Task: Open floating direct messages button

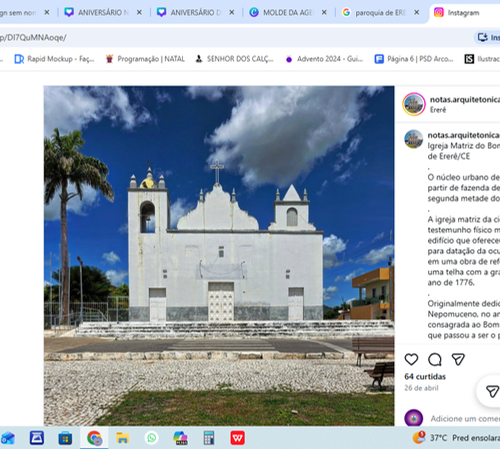Action: click(492, 391)
